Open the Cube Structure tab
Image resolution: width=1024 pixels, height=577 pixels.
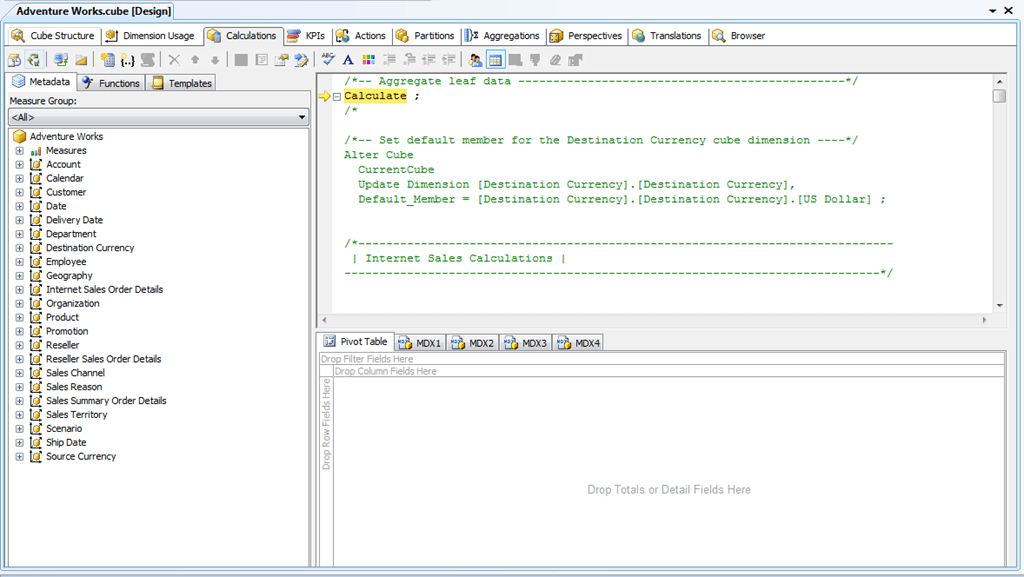coord(54,35)
